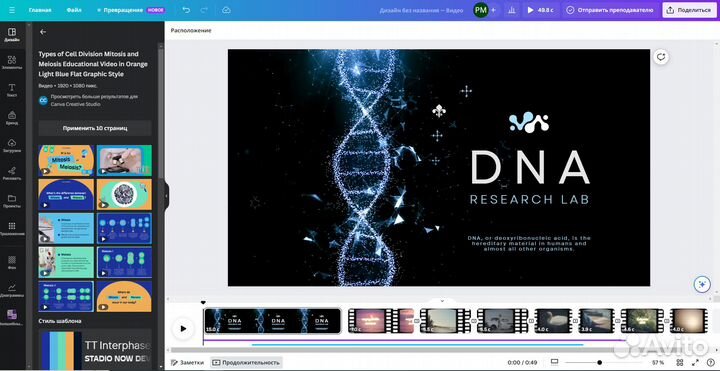Open the 57 % zoom level menu

[x=658, y=362]
